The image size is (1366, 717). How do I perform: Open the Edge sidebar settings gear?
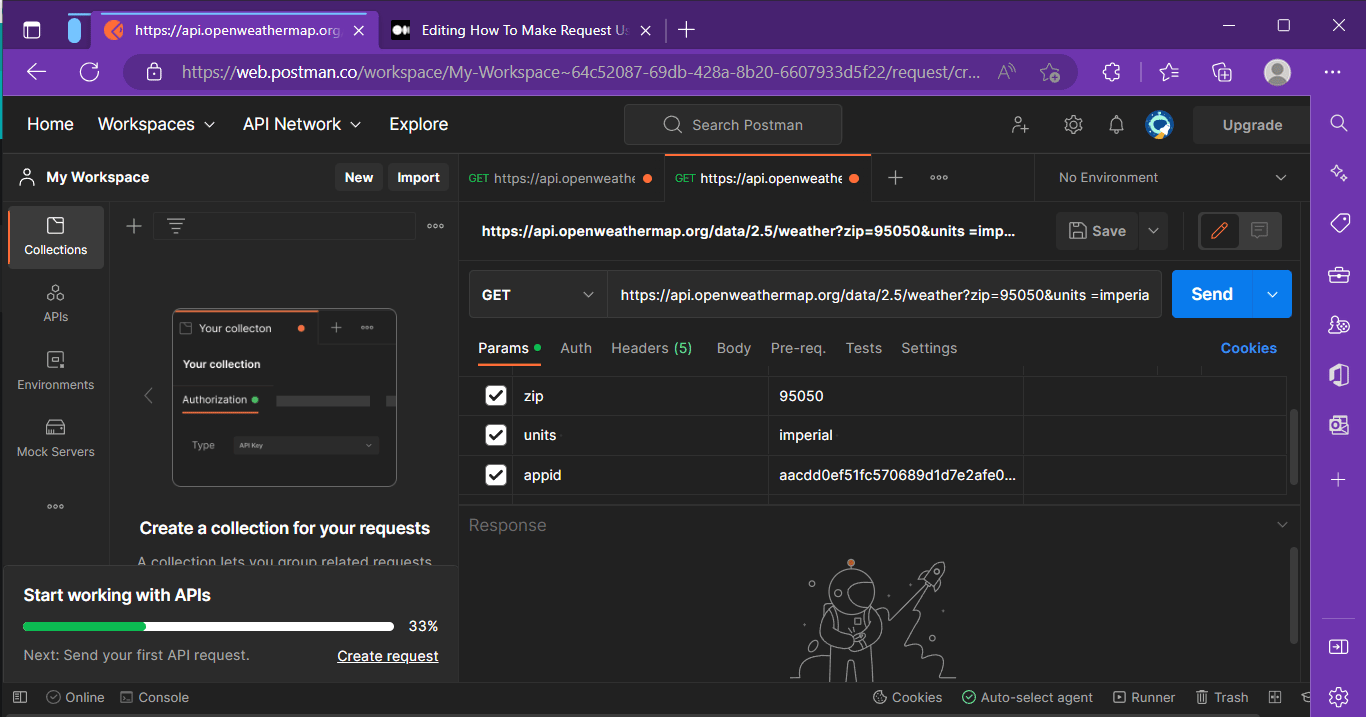pos(1339,696)
